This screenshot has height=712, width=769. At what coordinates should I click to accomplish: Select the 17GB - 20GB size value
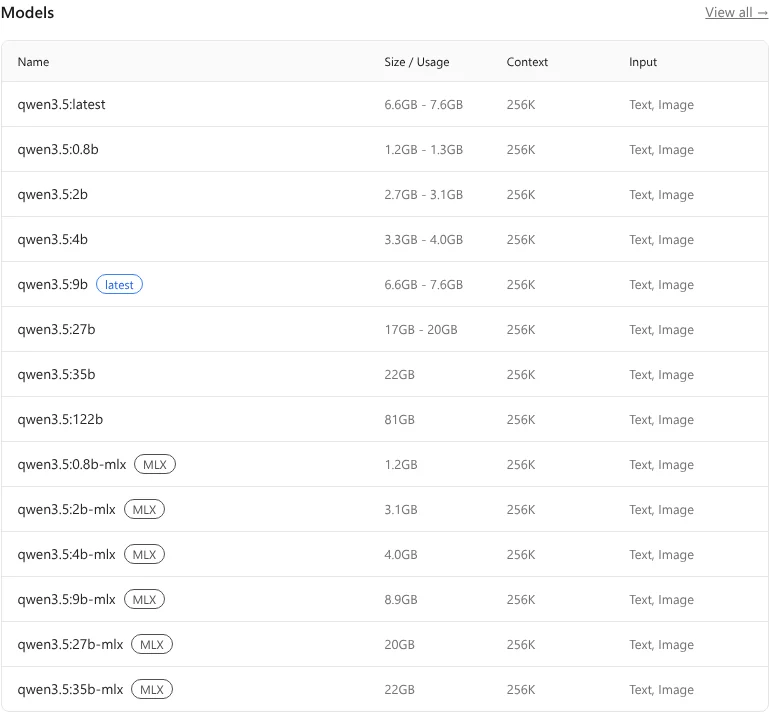tap(421, 329)
